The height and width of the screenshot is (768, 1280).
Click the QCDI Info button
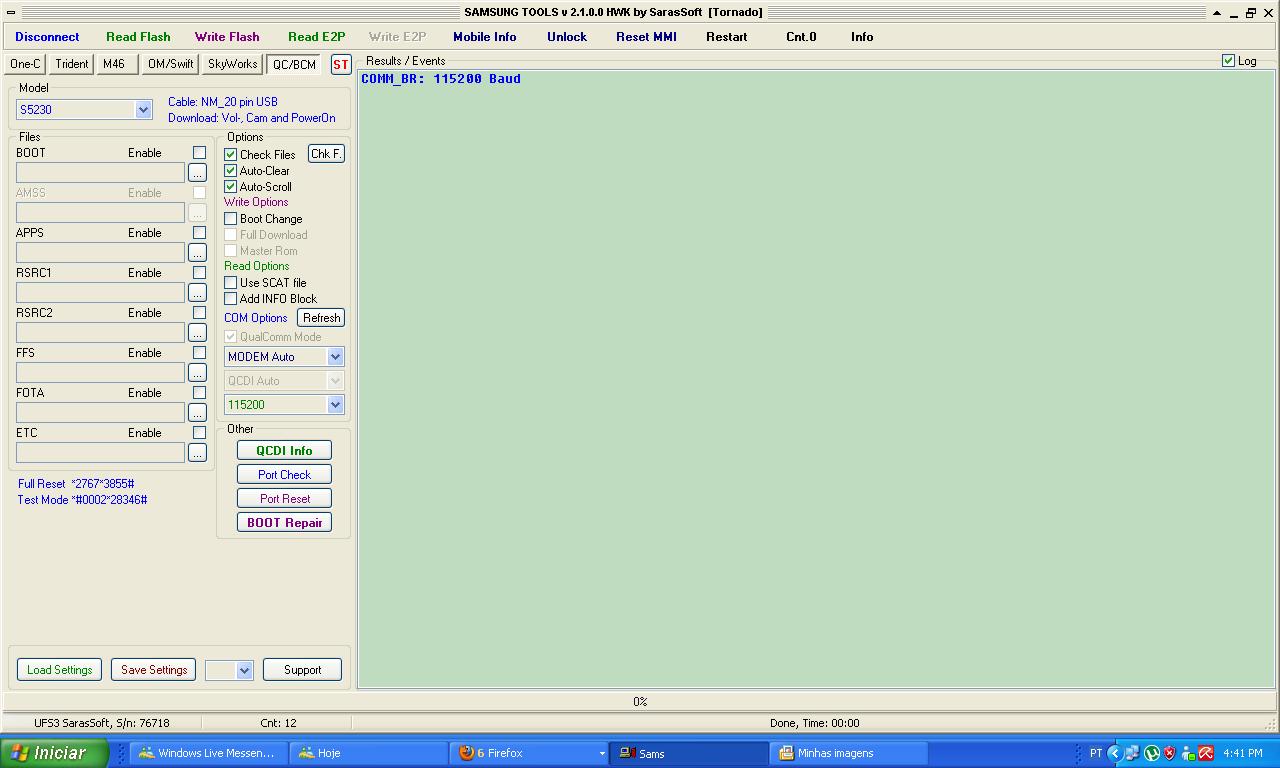284,451
